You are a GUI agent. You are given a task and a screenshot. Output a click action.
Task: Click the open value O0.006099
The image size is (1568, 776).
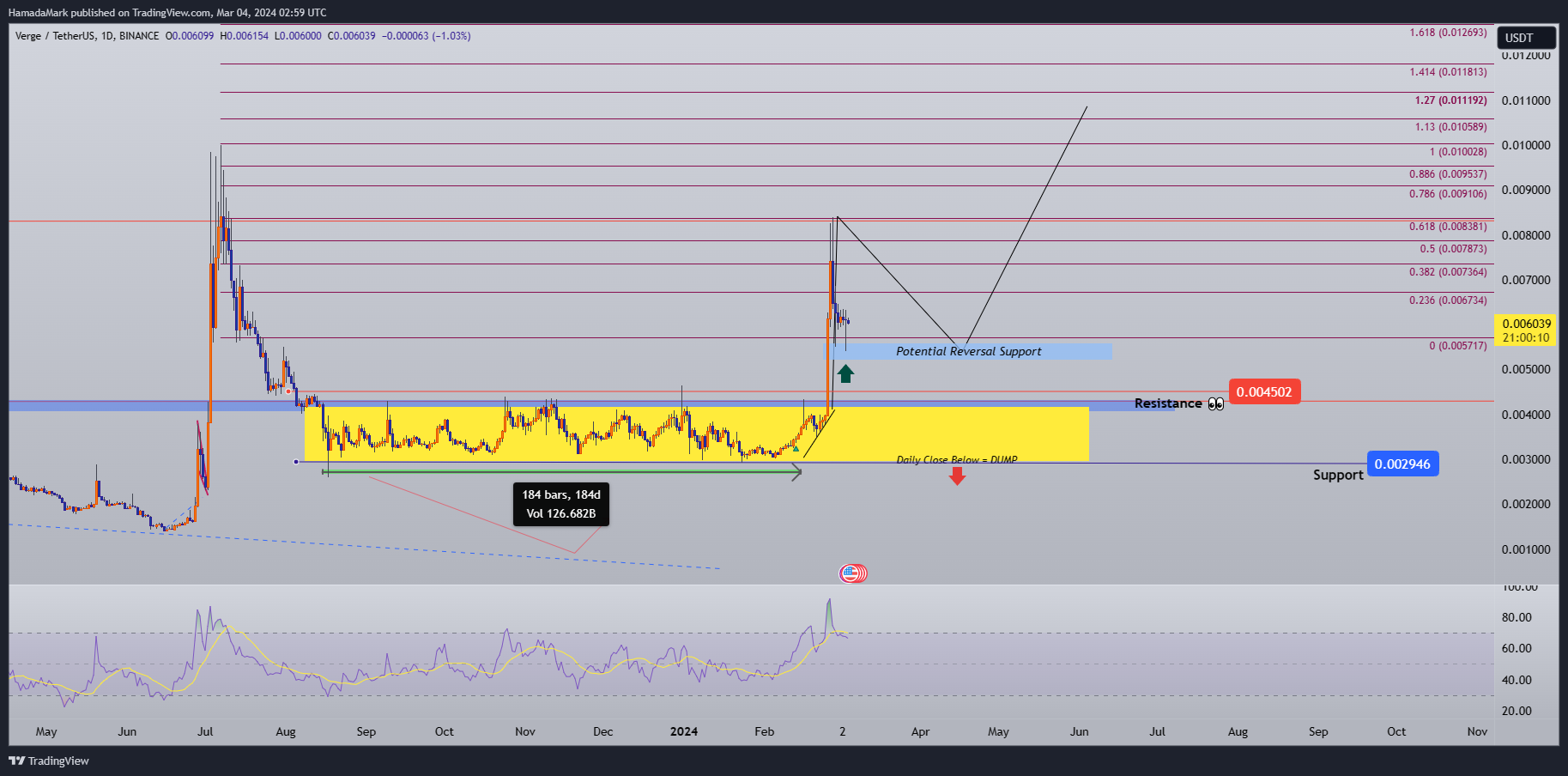coord(190,36)
